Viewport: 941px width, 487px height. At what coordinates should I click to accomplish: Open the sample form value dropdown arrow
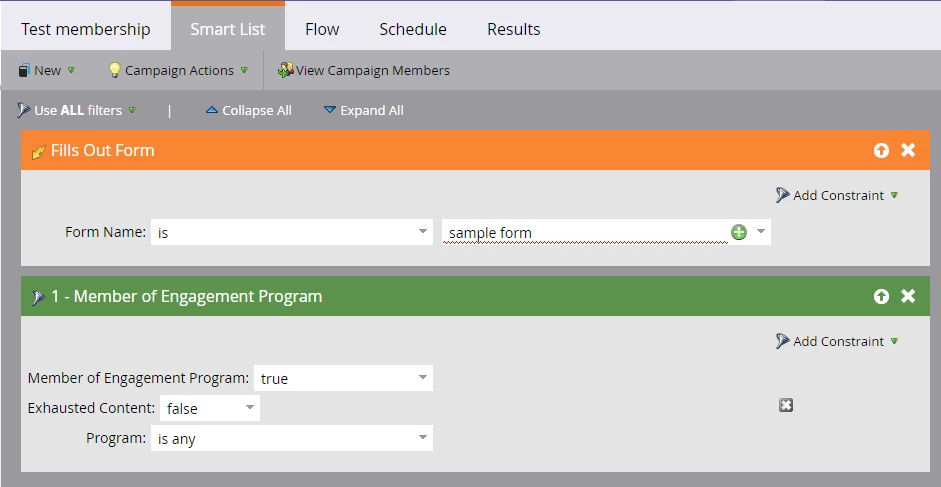pos(760,232)
